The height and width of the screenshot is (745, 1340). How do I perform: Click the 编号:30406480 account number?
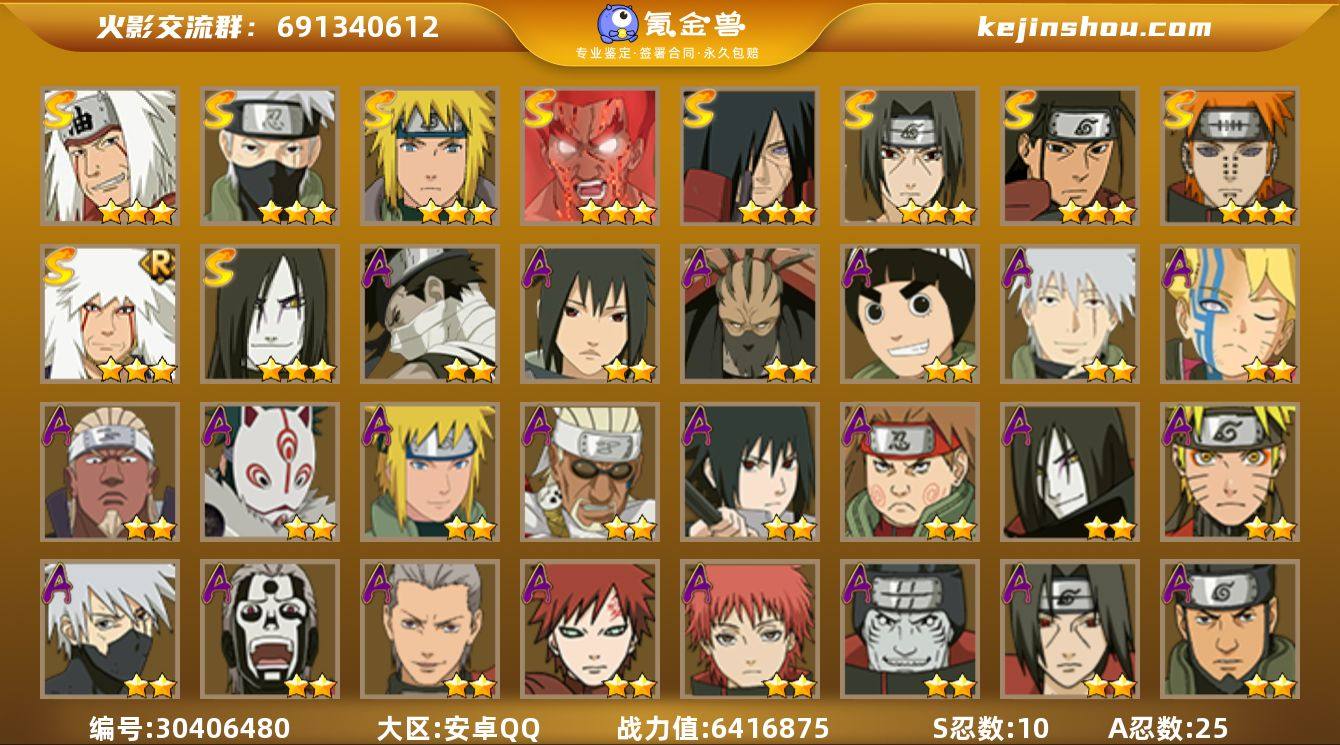click(x=190, y=728)
